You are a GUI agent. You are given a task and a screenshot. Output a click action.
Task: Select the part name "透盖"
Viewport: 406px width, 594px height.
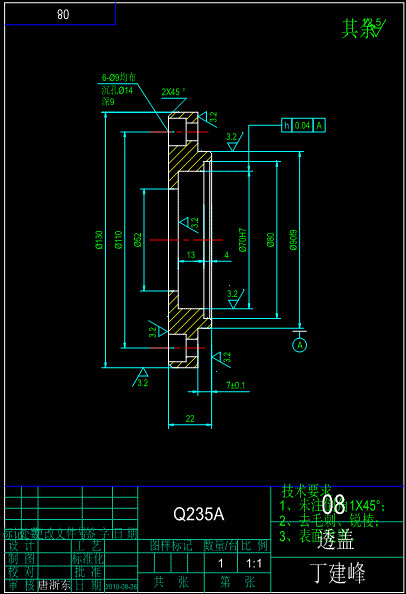coord(336,539)
